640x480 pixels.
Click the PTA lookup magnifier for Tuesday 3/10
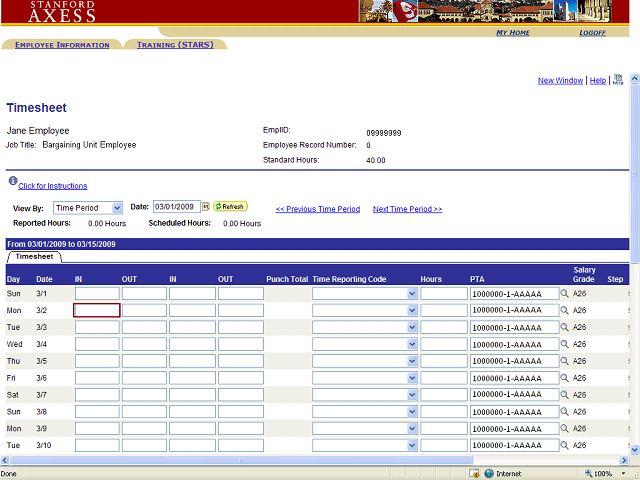click(x=564, y=446)
